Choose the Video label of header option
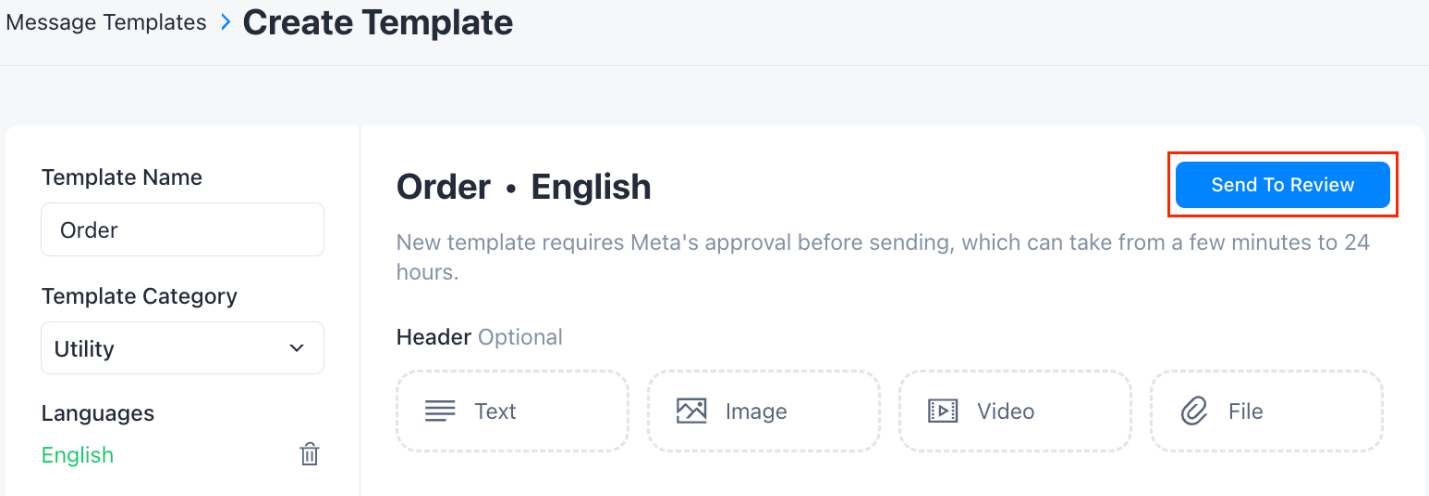The height and width of the screenshot is (496, 1429). click(1006, 411)
